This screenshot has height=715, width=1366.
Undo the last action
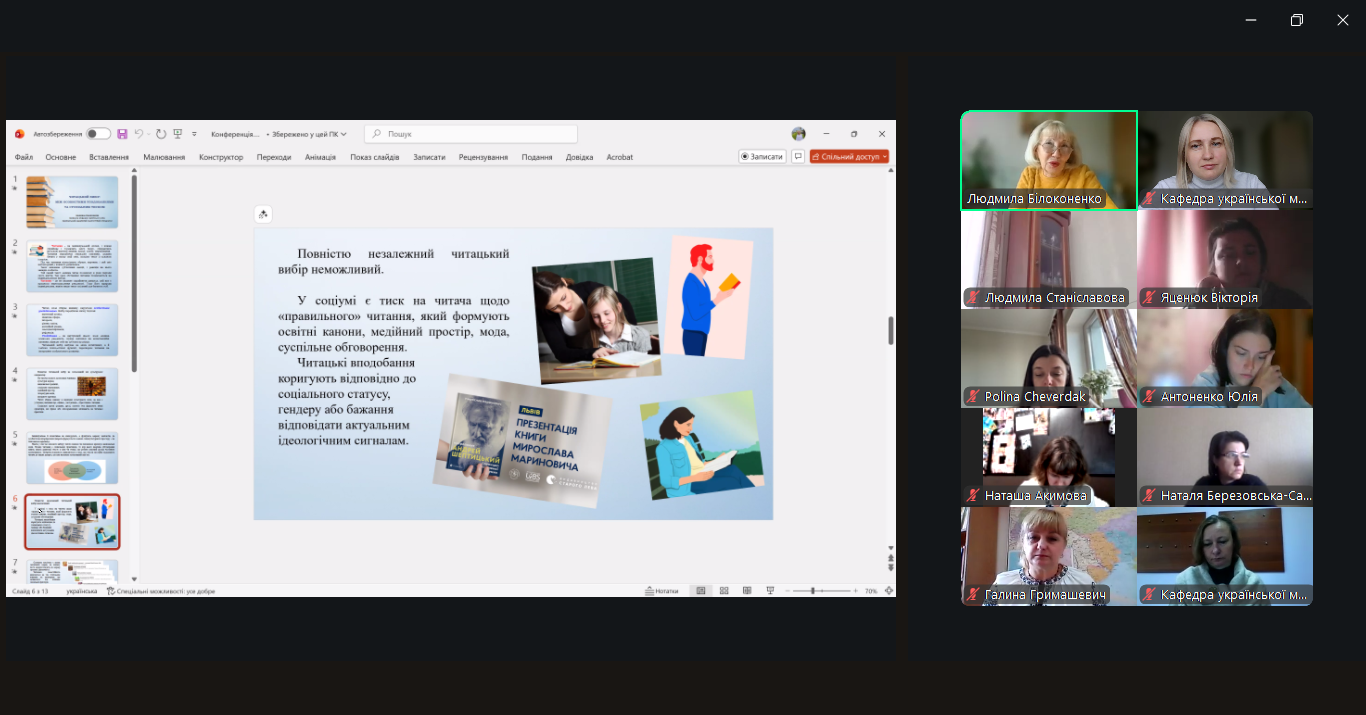coord(138,133)
